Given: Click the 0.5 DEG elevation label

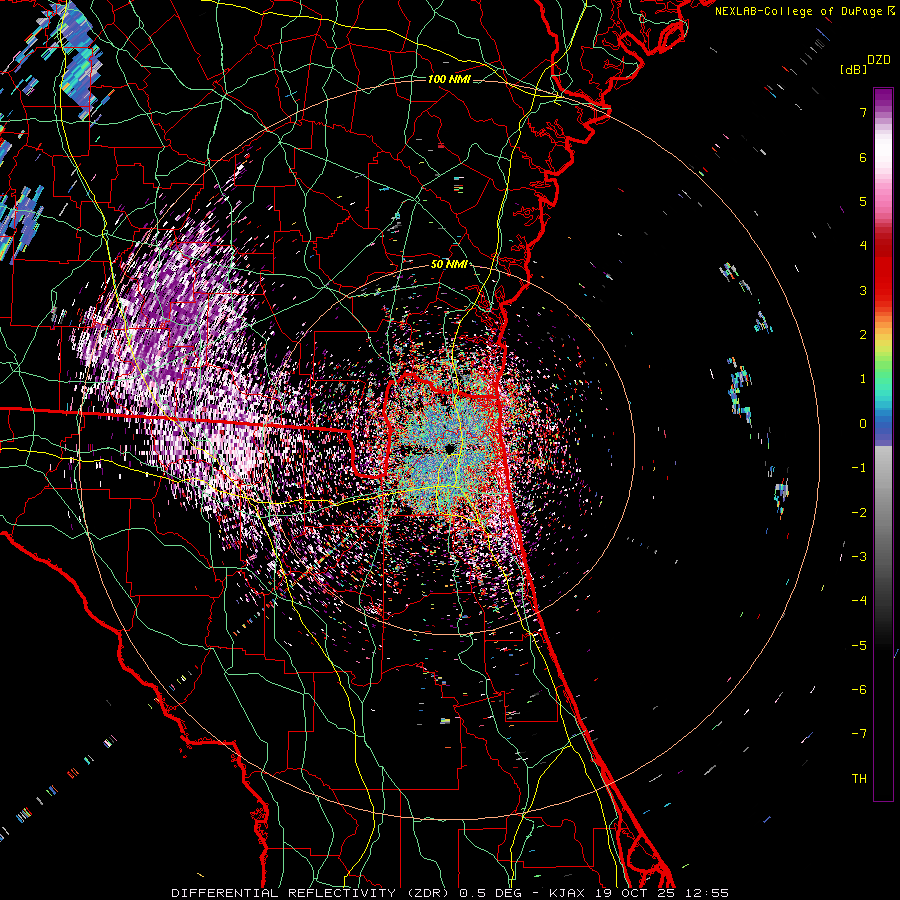Looking at the screenshot, I should pos(490,893).
